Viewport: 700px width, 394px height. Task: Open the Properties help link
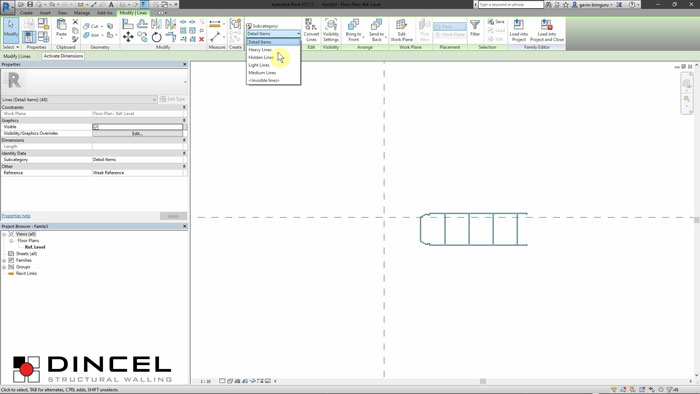click(16, 216)
